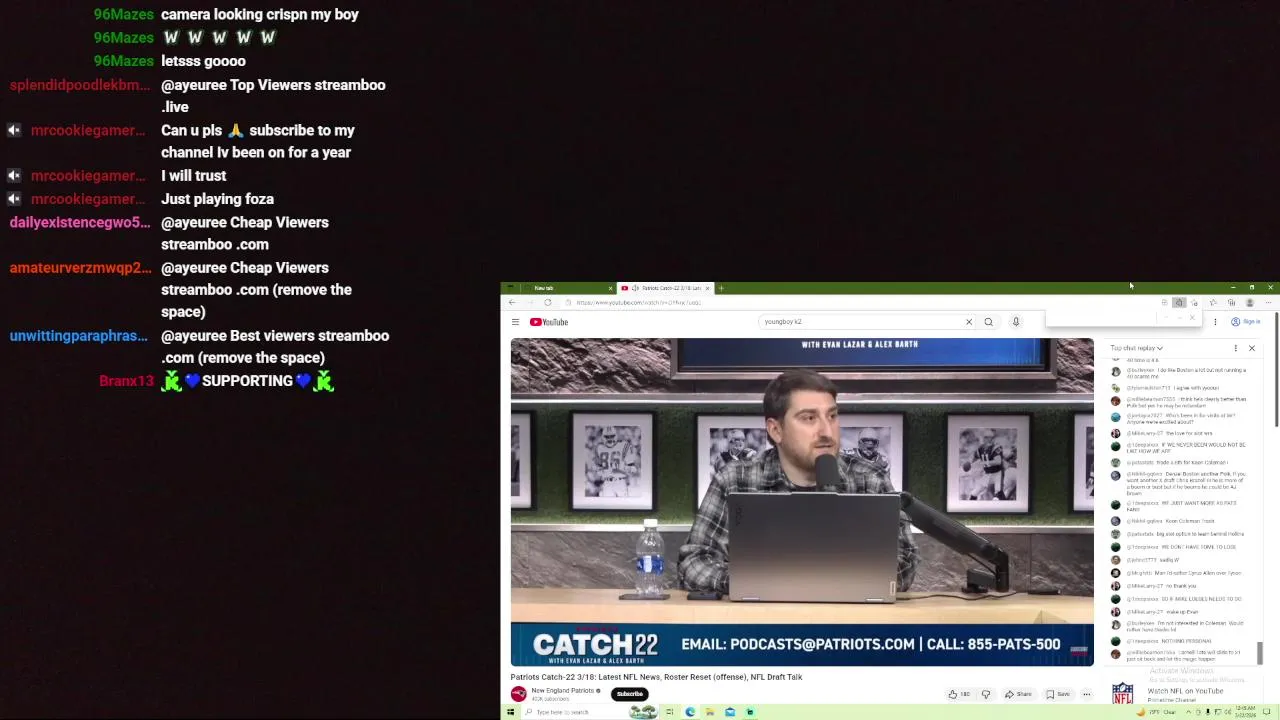Click the 'letsss goooo' chat message
Screen dimensions: 1280x720
203,61
